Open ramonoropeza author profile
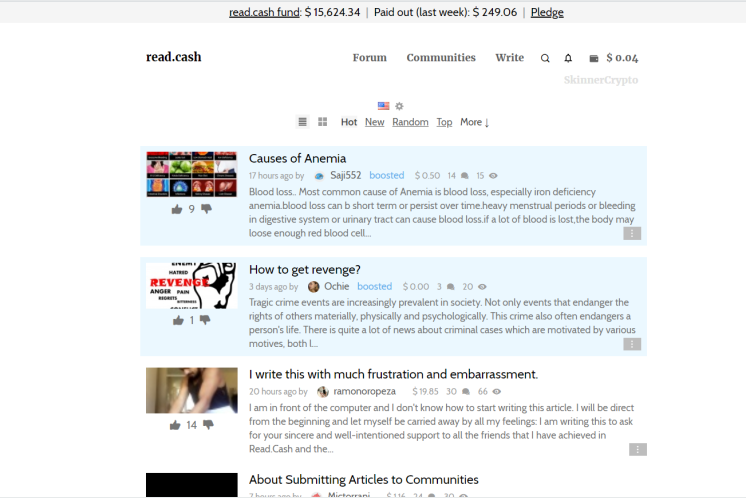 pos(364,391)
